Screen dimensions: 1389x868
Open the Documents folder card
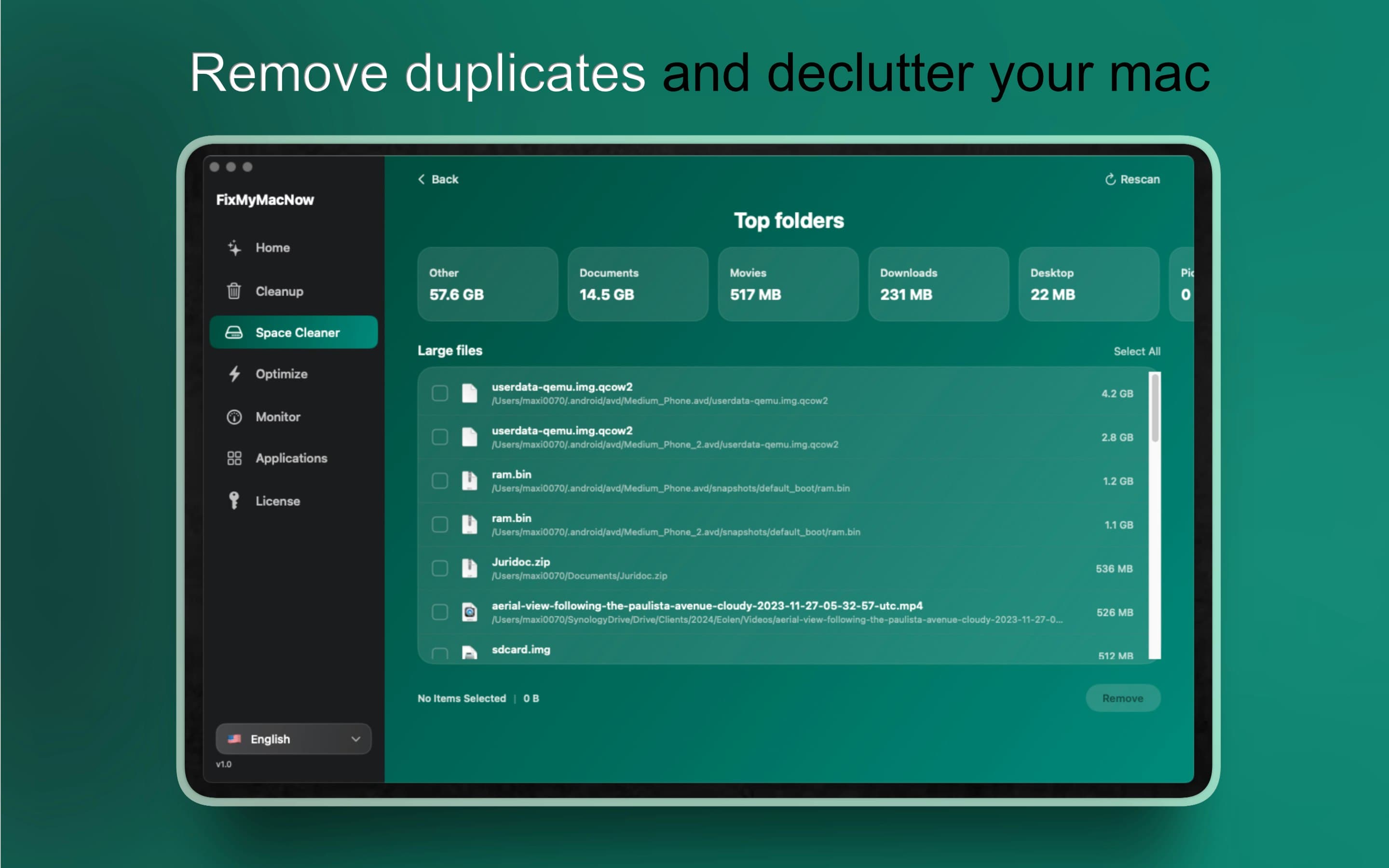638,284
